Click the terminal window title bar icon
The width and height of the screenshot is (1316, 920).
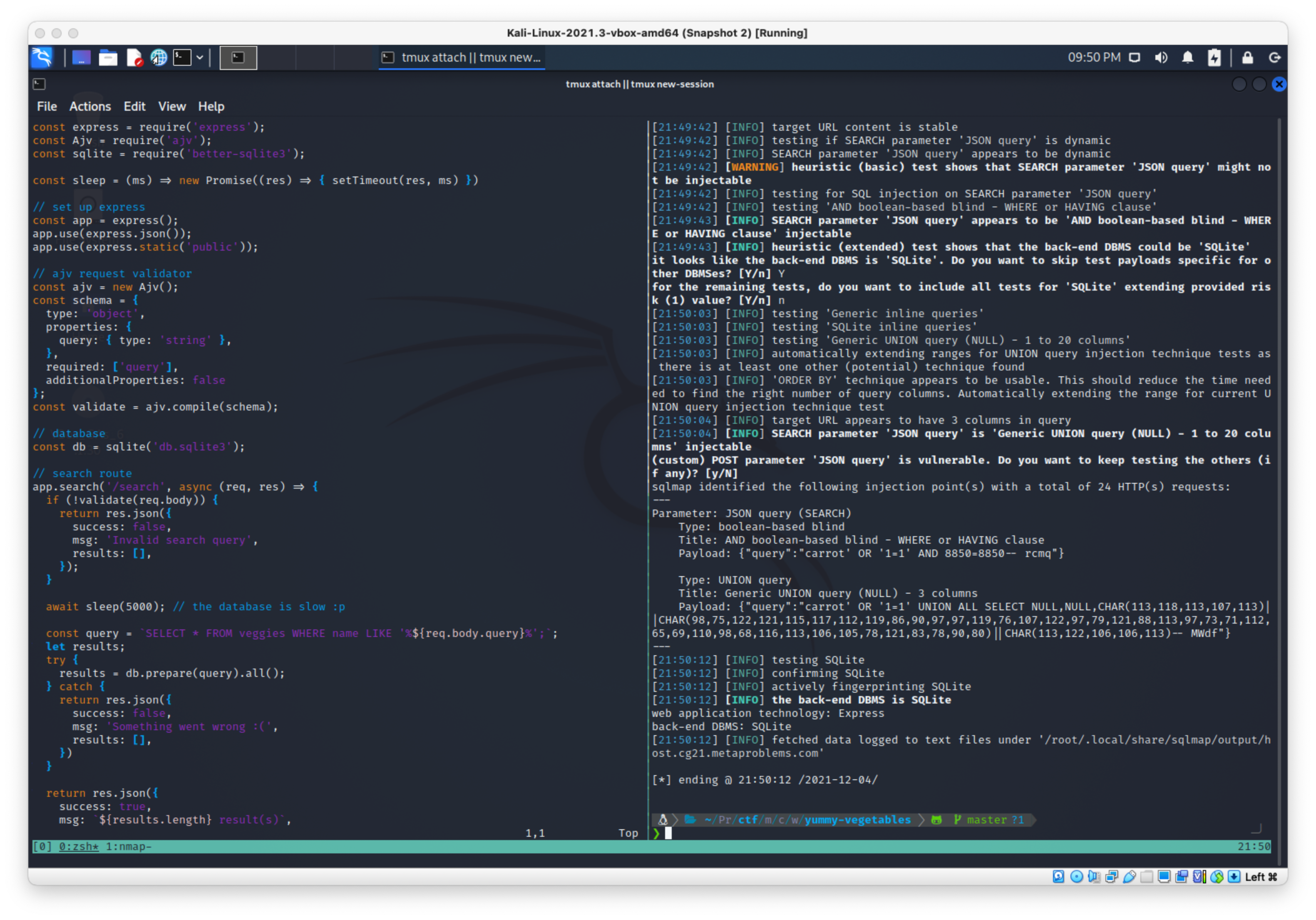[x=39, y=84]
